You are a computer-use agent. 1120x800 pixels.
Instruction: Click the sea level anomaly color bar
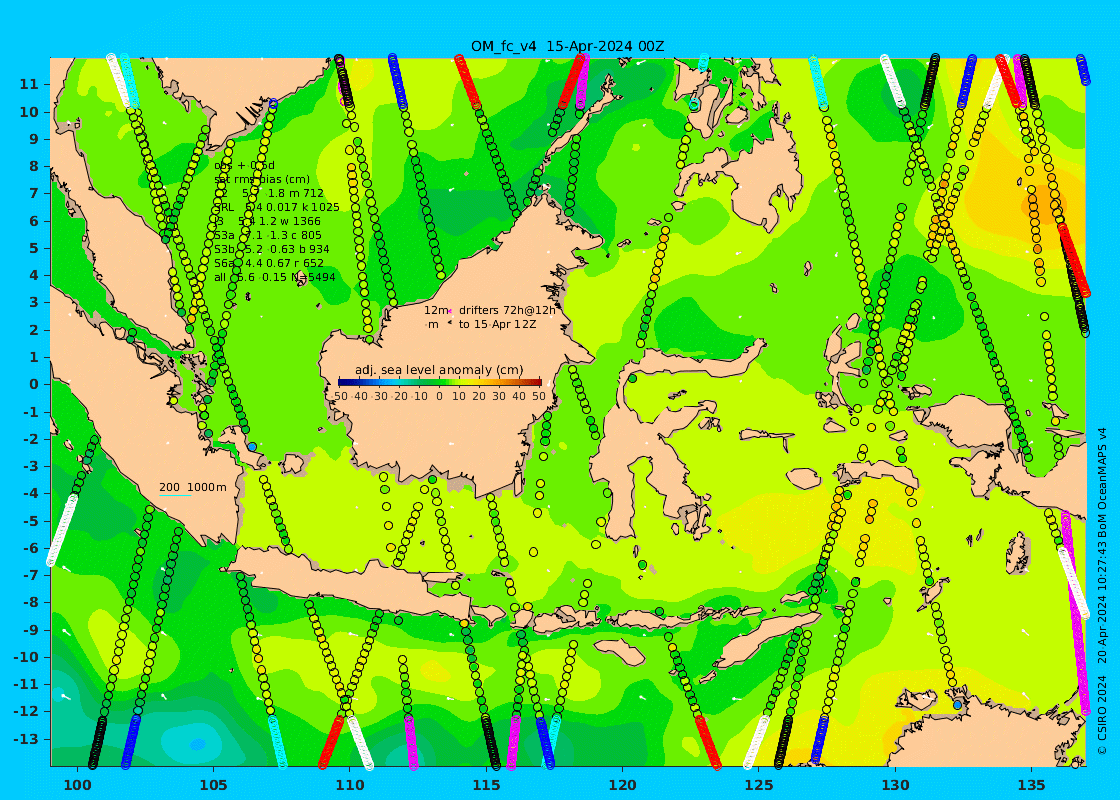point(439,383)
